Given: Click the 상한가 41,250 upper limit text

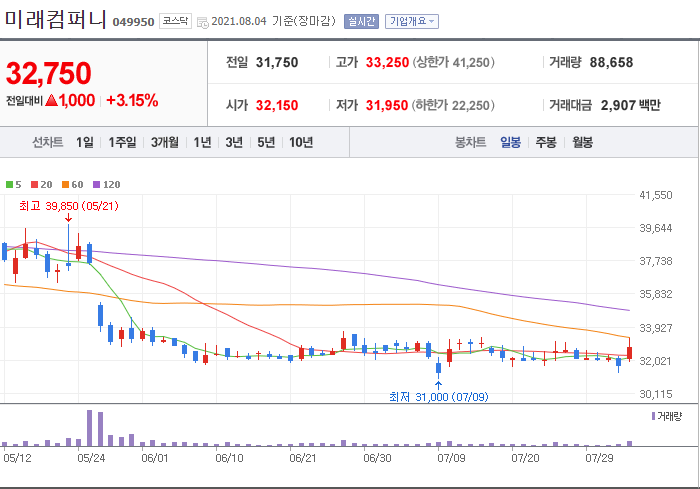Looking at the screenshot, I should [x=453, y=63].
